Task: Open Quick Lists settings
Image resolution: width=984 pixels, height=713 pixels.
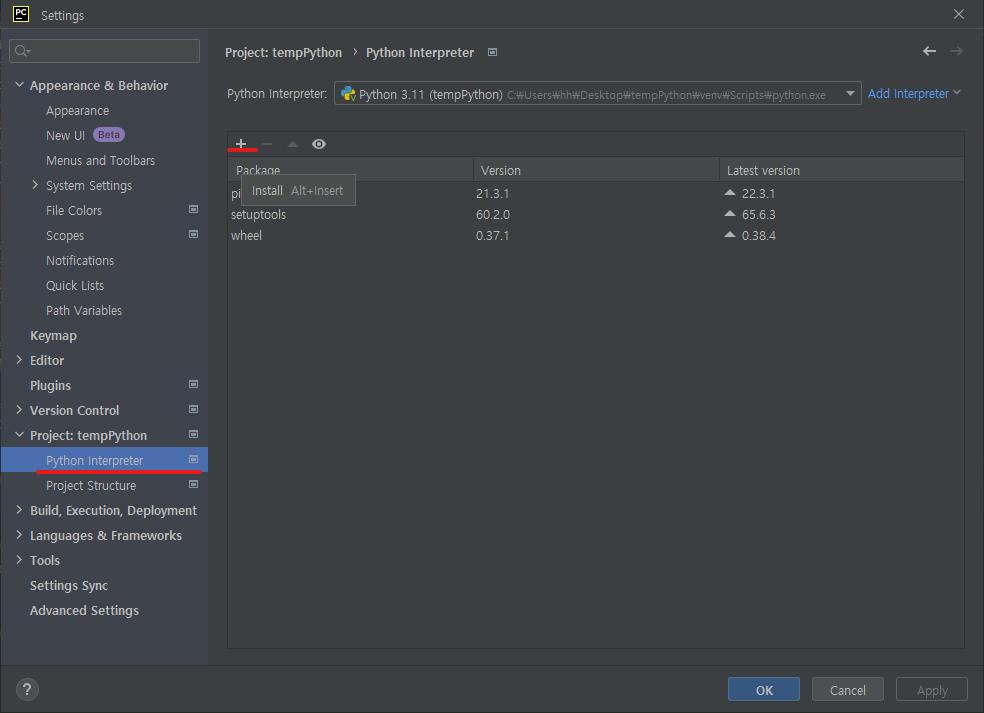Action: point(75,285)
